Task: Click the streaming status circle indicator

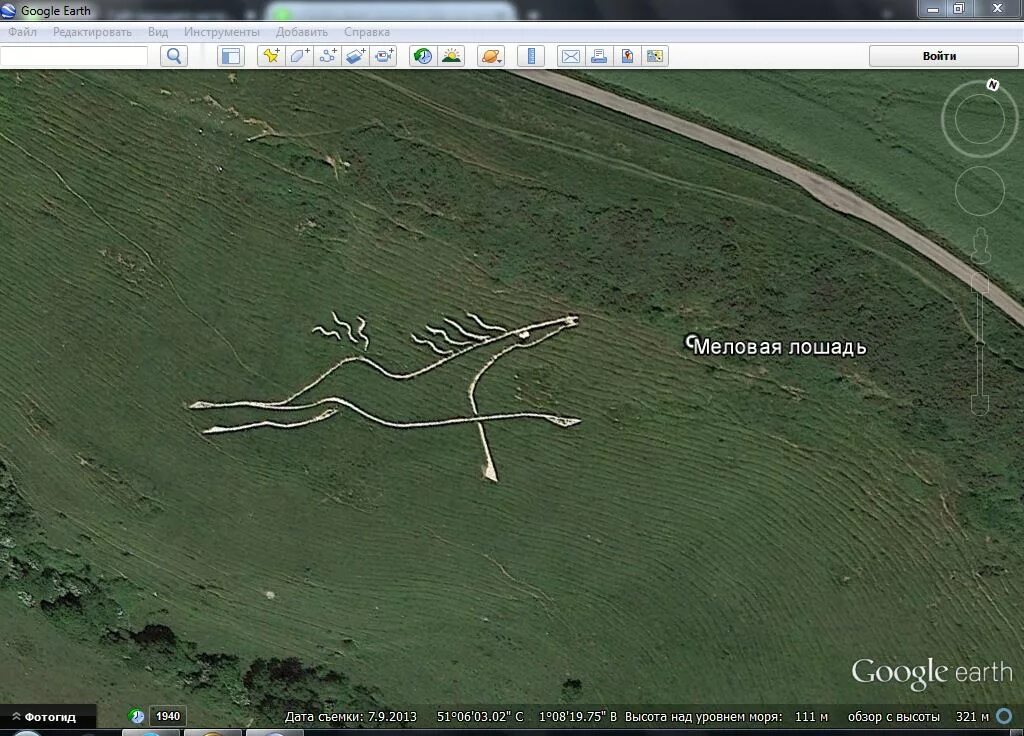Action: (1004, 716)
